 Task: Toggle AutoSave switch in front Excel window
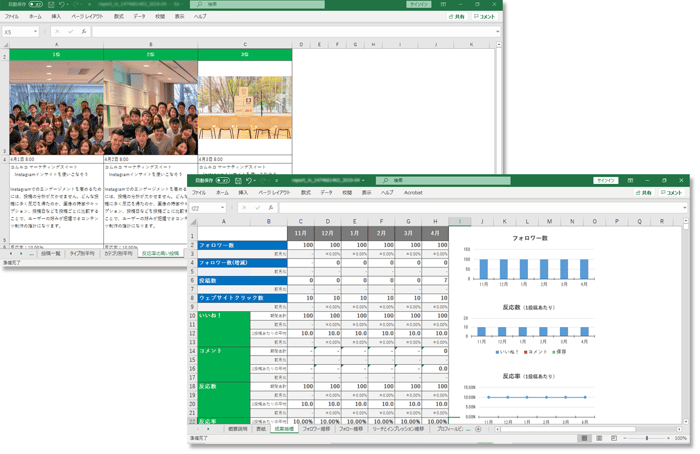223,180
